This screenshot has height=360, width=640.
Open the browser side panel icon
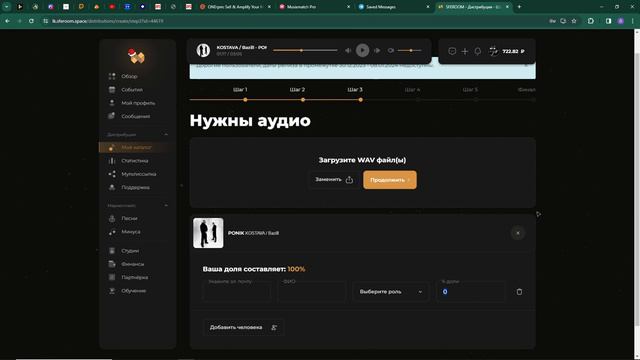click(x=608, y=21)
